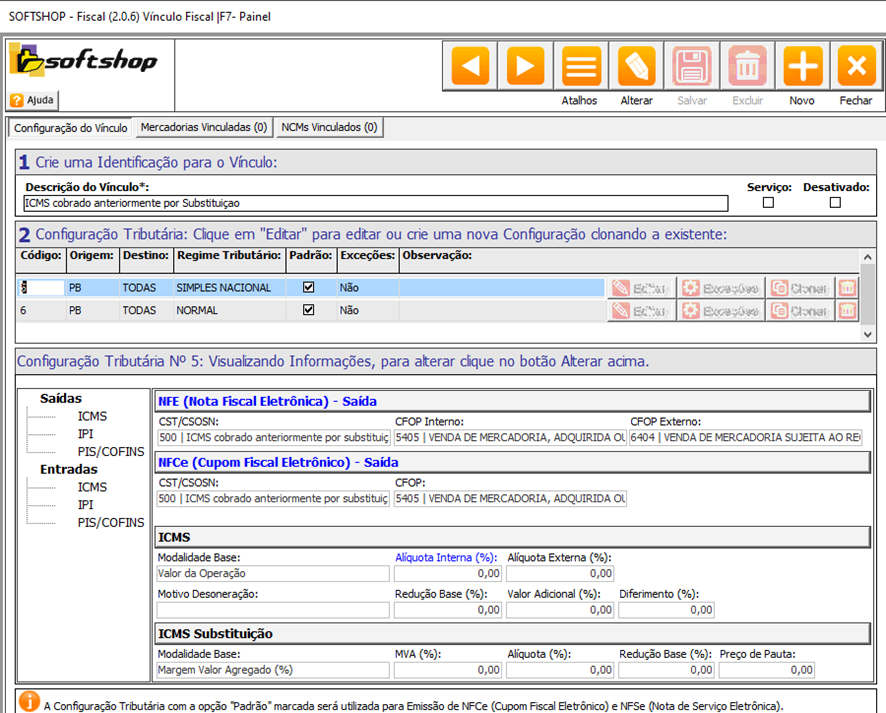
Task: Toggle Padrão checkbox for SIMPLES NACIONAL row
Action: pyautogui.click(x=309, y=287)
